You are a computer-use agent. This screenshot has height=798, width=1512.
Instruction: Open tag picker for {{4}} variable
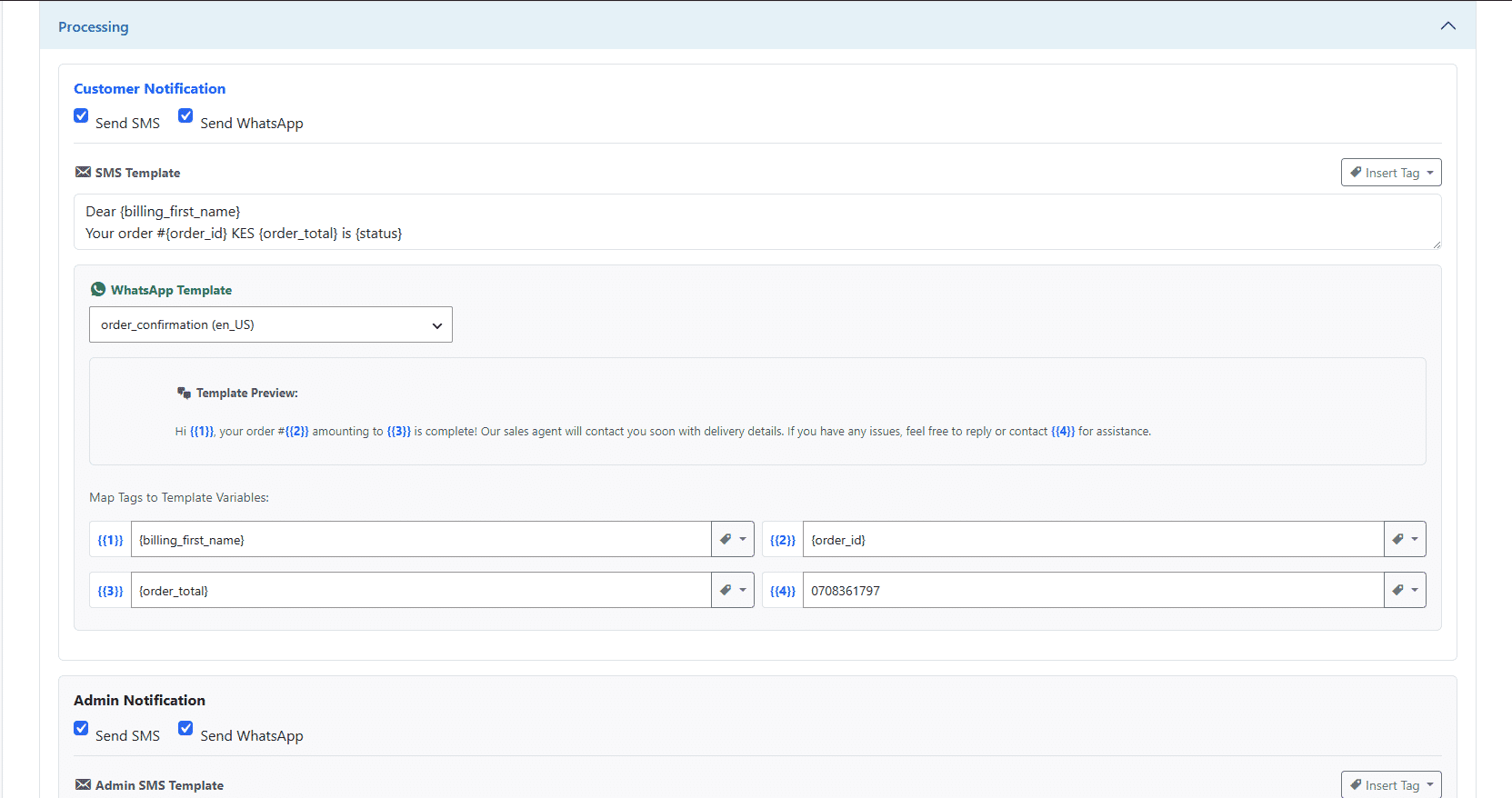[1405, 590]
